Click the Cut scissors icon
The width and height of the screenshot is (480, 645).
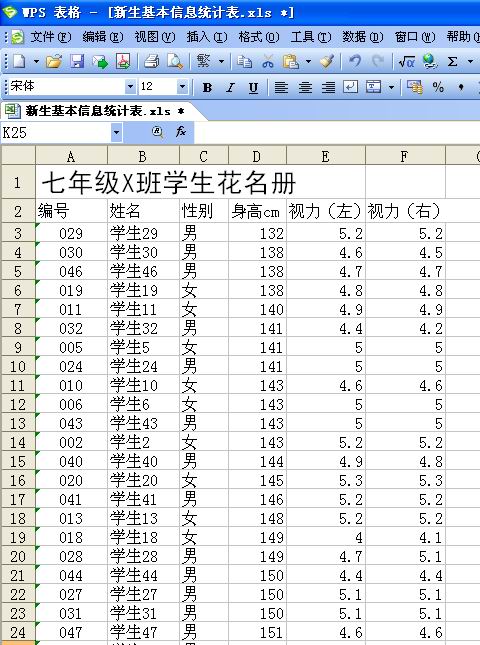268,62
